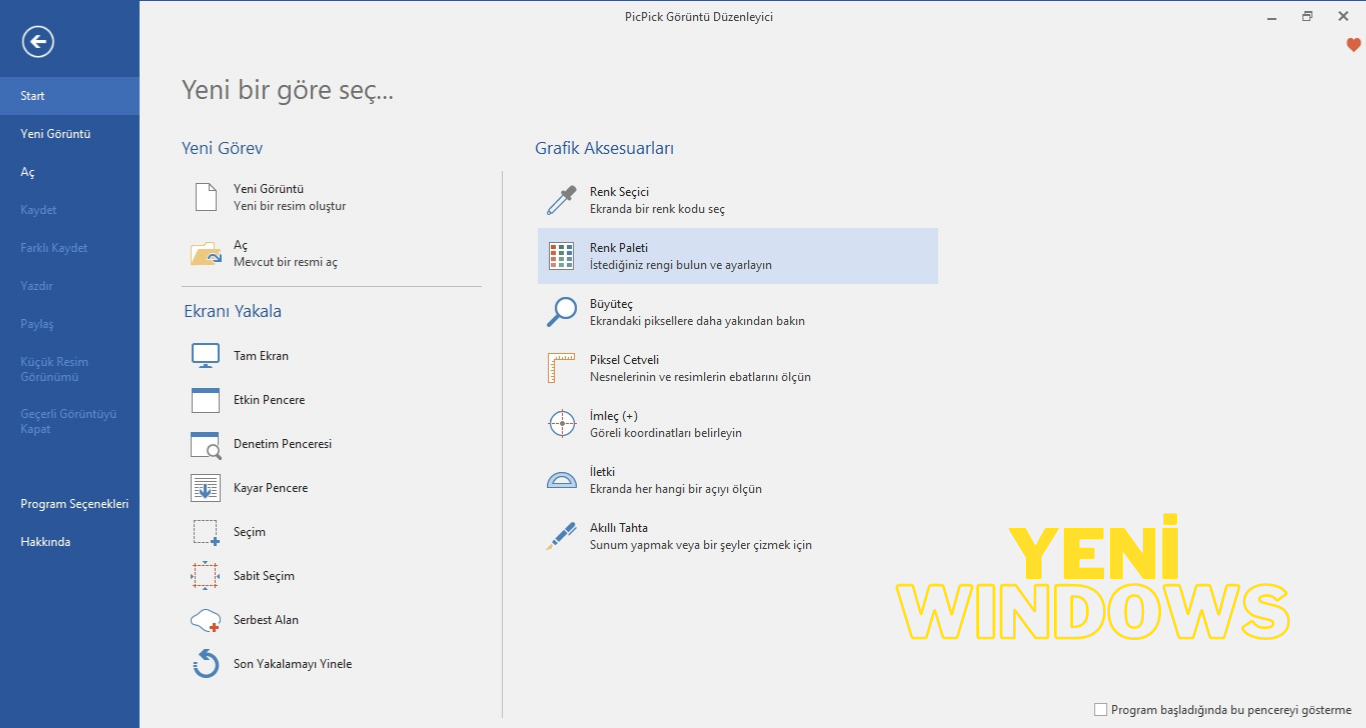Click the Denetim Penceresi icon

205,444
